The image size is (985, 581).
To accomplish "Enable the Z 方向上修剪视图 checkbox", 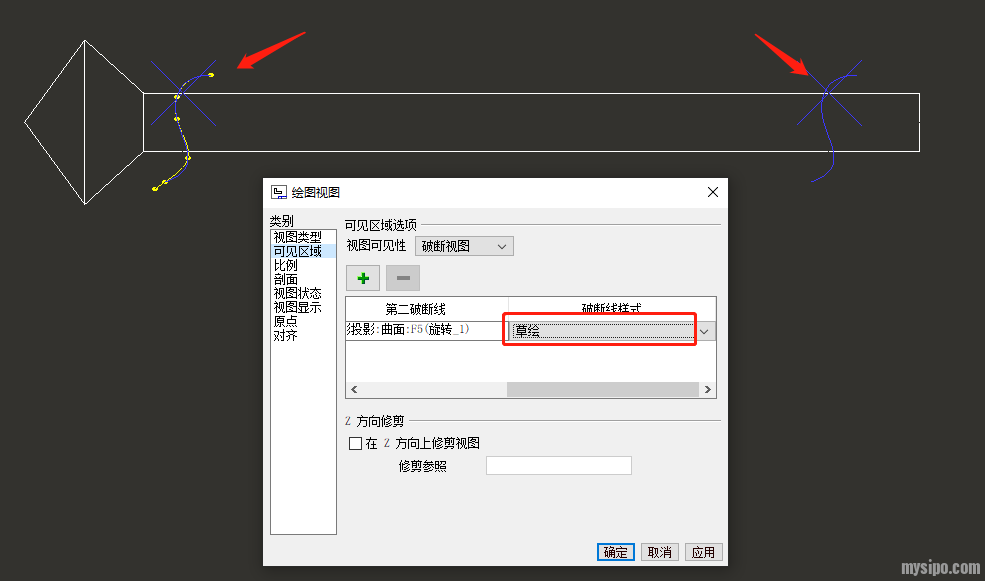I will 355,444.
